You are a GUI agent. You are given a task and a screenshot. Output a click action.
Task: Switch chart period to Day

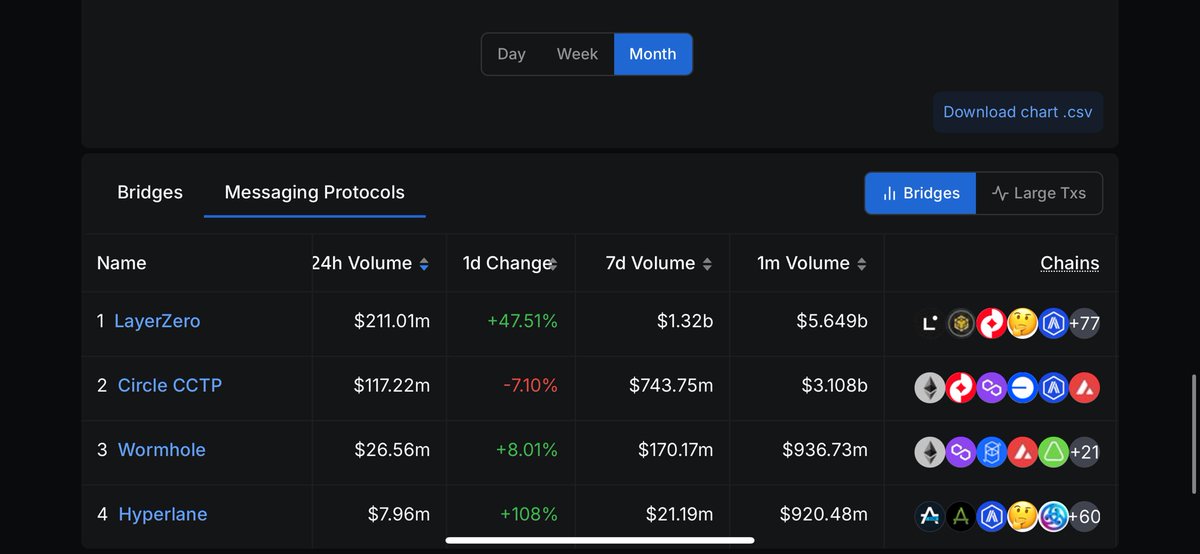pos(511,54)
